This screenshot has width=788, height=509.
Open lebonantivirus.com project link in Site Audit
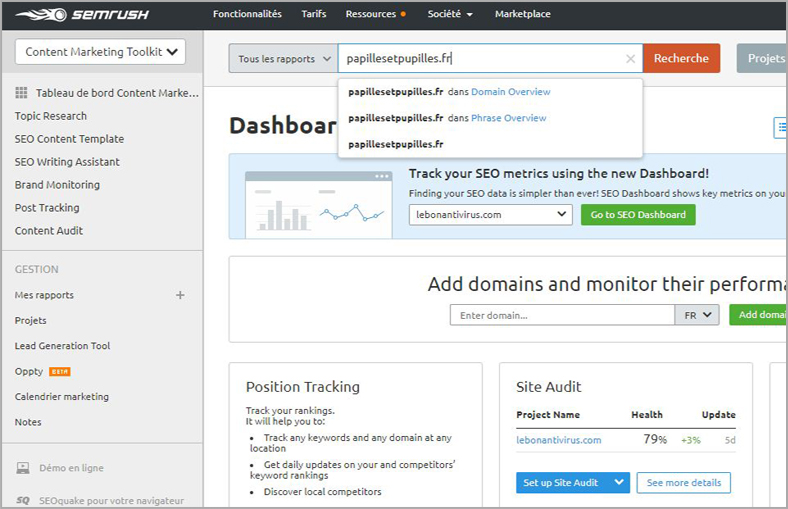click(559, 440)
